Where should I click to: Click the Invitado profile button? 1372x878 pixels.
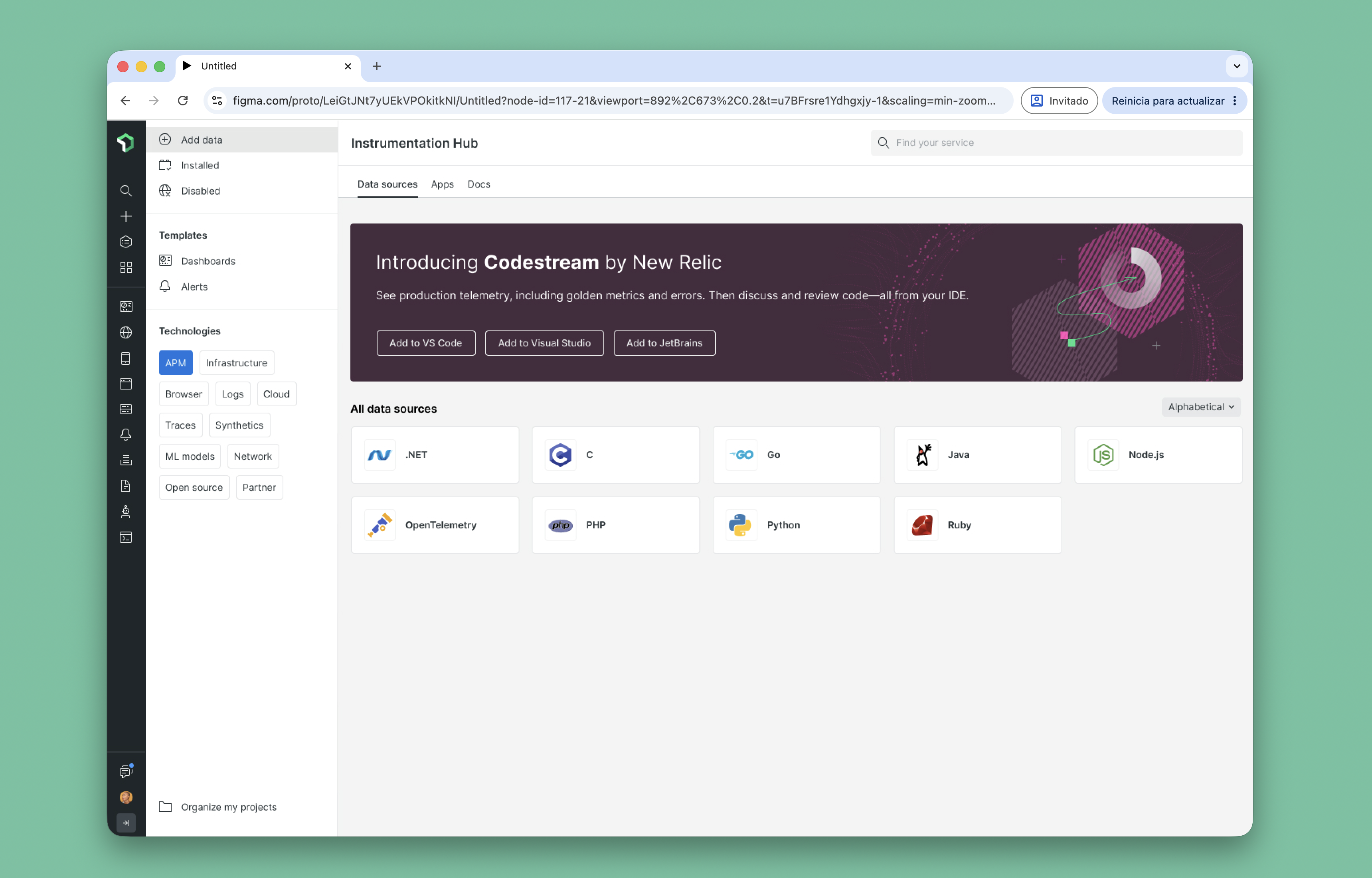pyautogui.click(x=1059, y=101)
